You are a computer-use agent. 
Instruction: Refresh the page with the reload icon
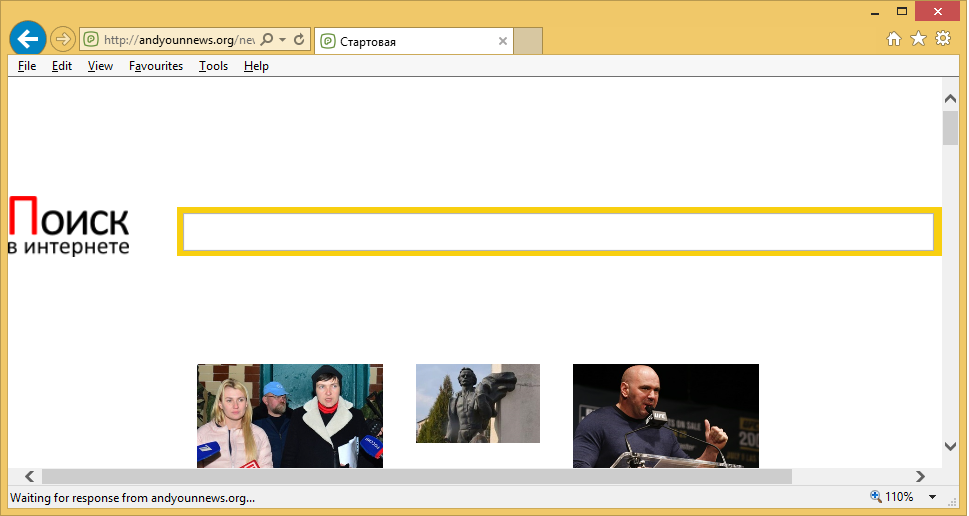(x=299, y=40)
